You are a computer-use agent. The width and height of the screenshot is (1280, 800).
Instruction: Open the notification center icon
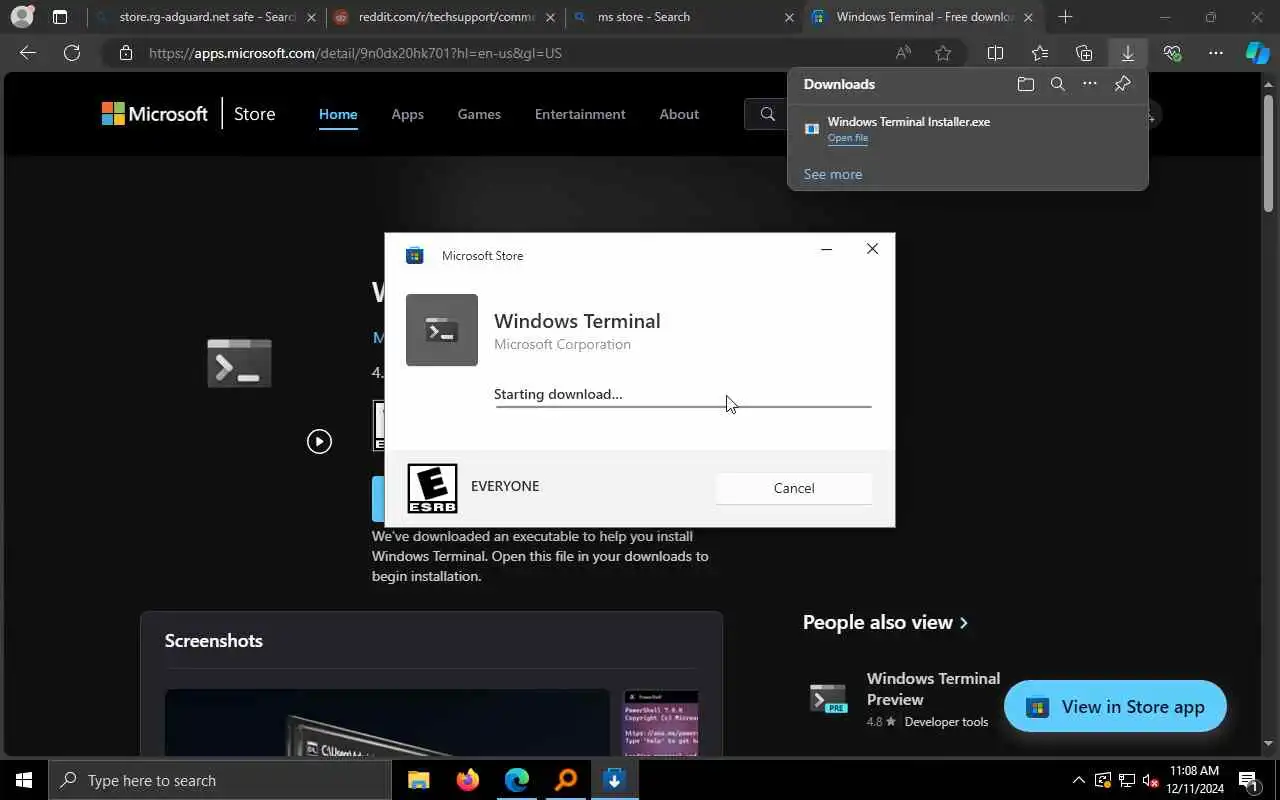pos(1248,780)
